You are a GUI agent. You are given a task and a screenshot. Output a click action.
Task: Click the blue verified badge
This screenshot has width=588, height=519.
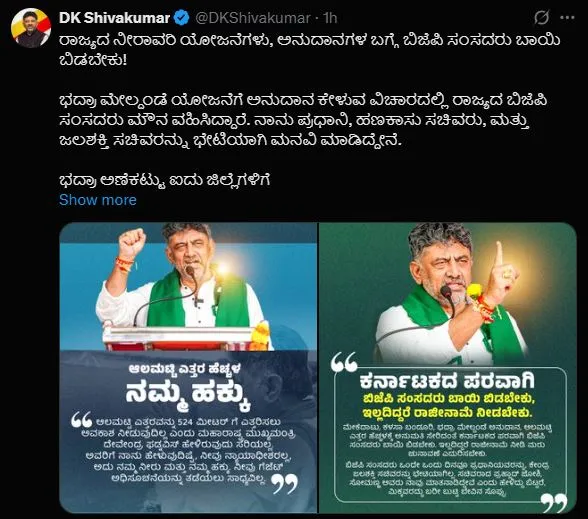(182, 18)
